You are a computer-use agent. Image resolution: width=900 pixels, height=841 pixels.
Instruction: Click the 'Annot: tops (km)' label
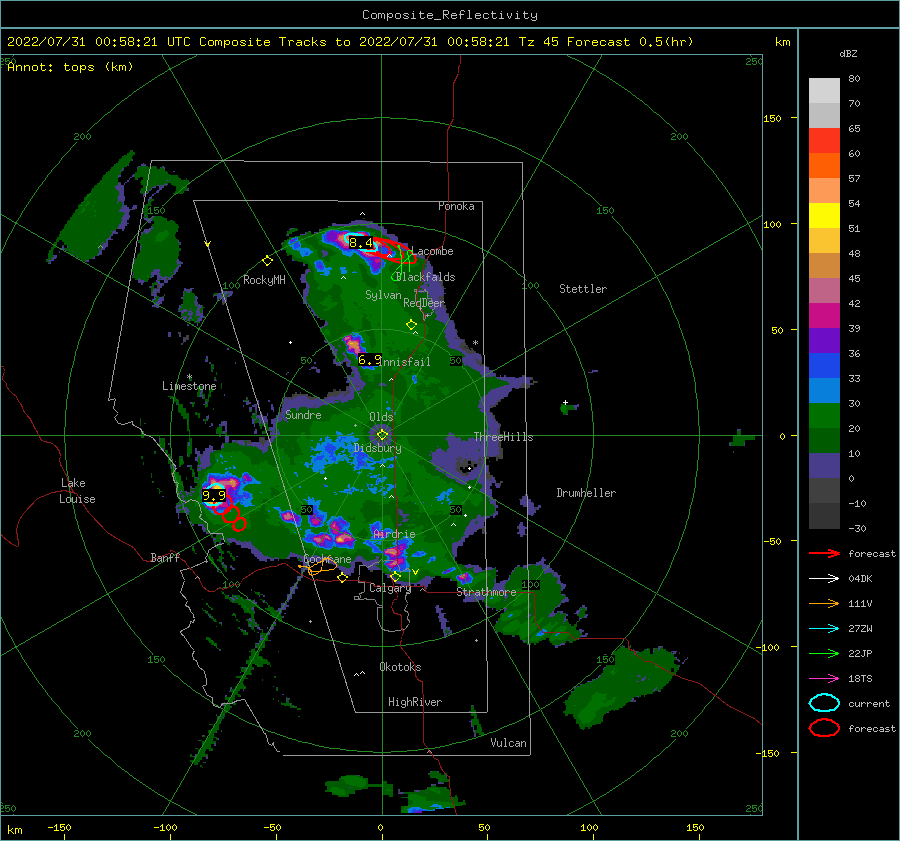tap(70, 67)
